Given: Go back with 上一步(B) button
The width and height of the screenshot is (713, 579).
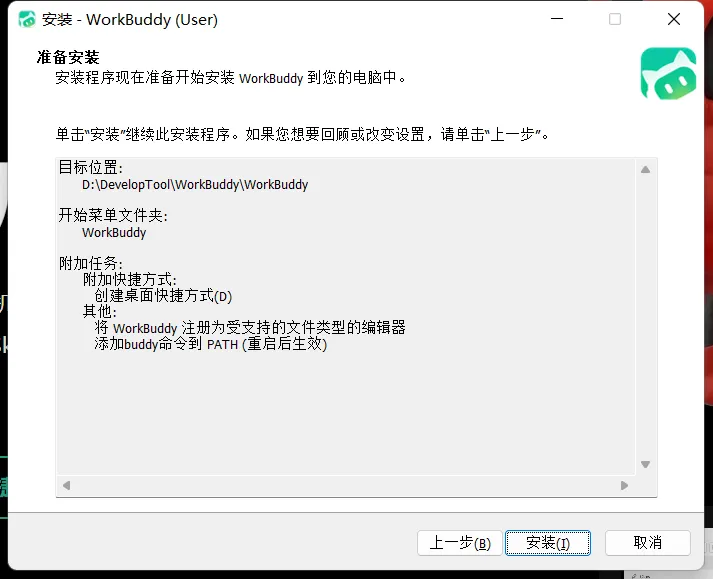Looking at the screenshot, I should (x=459, y=543).
